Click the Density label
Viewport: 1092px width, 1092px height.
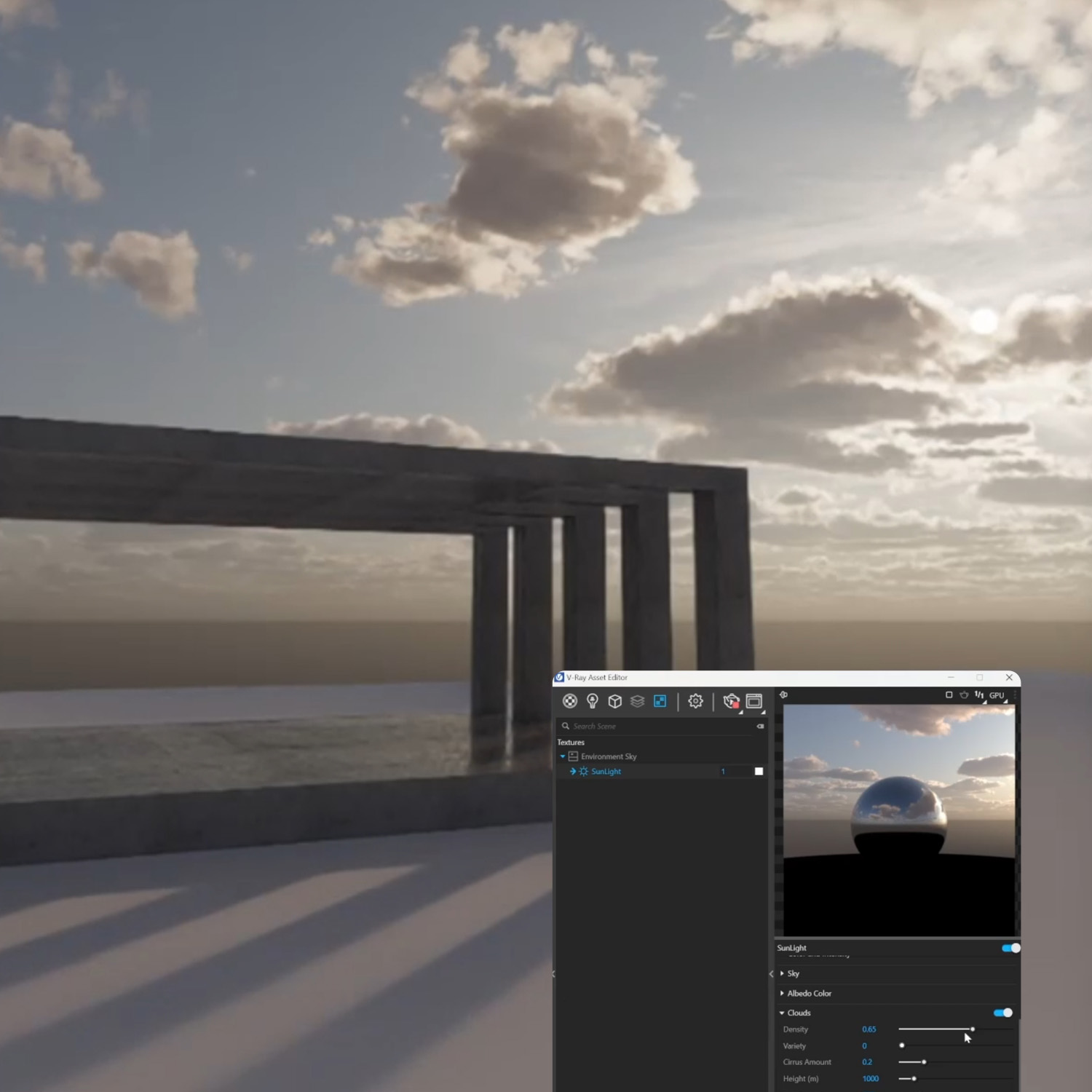click(796, 1029)
